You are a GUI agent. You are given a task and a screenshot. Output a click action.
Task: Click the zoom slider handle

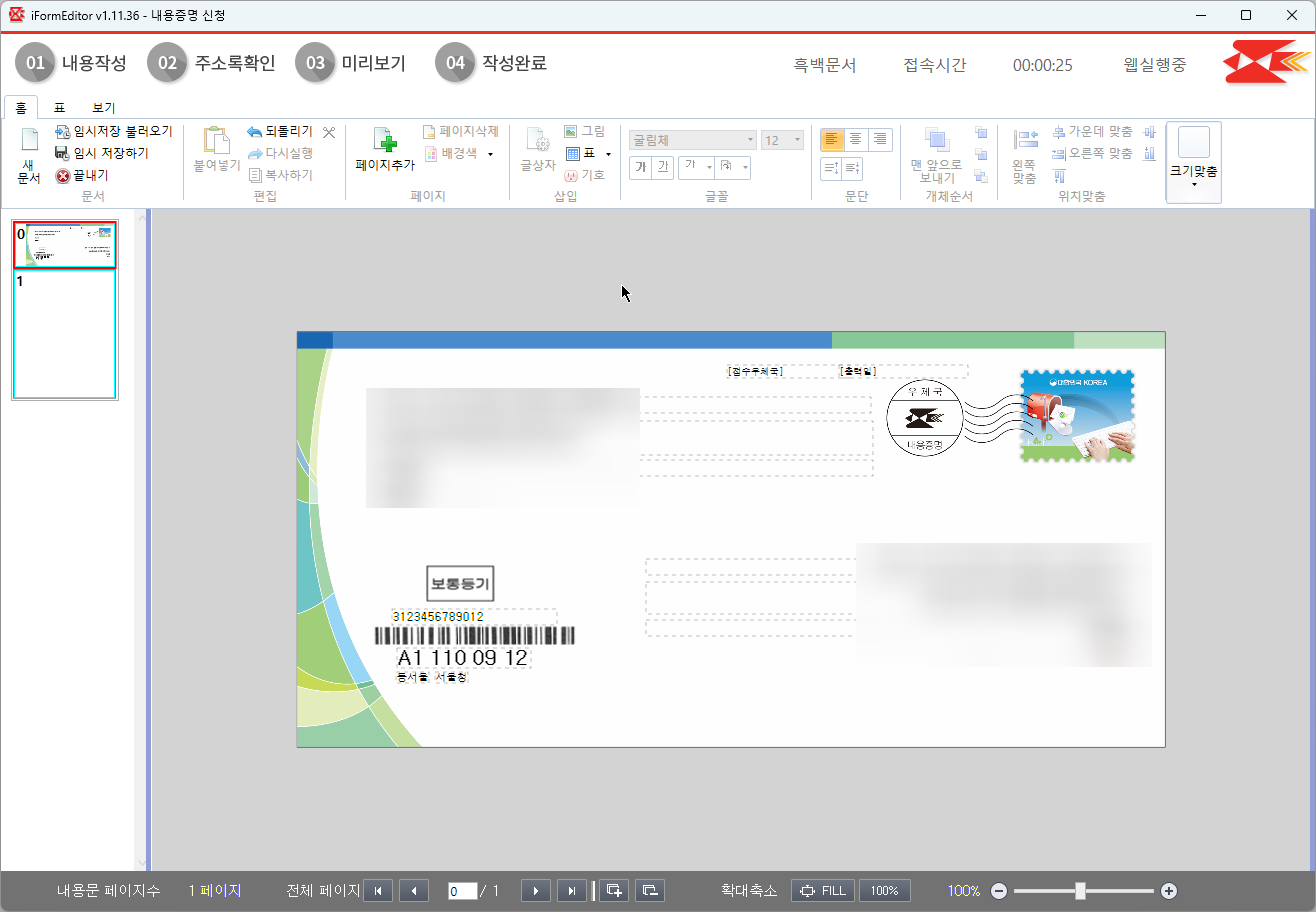1080,890
